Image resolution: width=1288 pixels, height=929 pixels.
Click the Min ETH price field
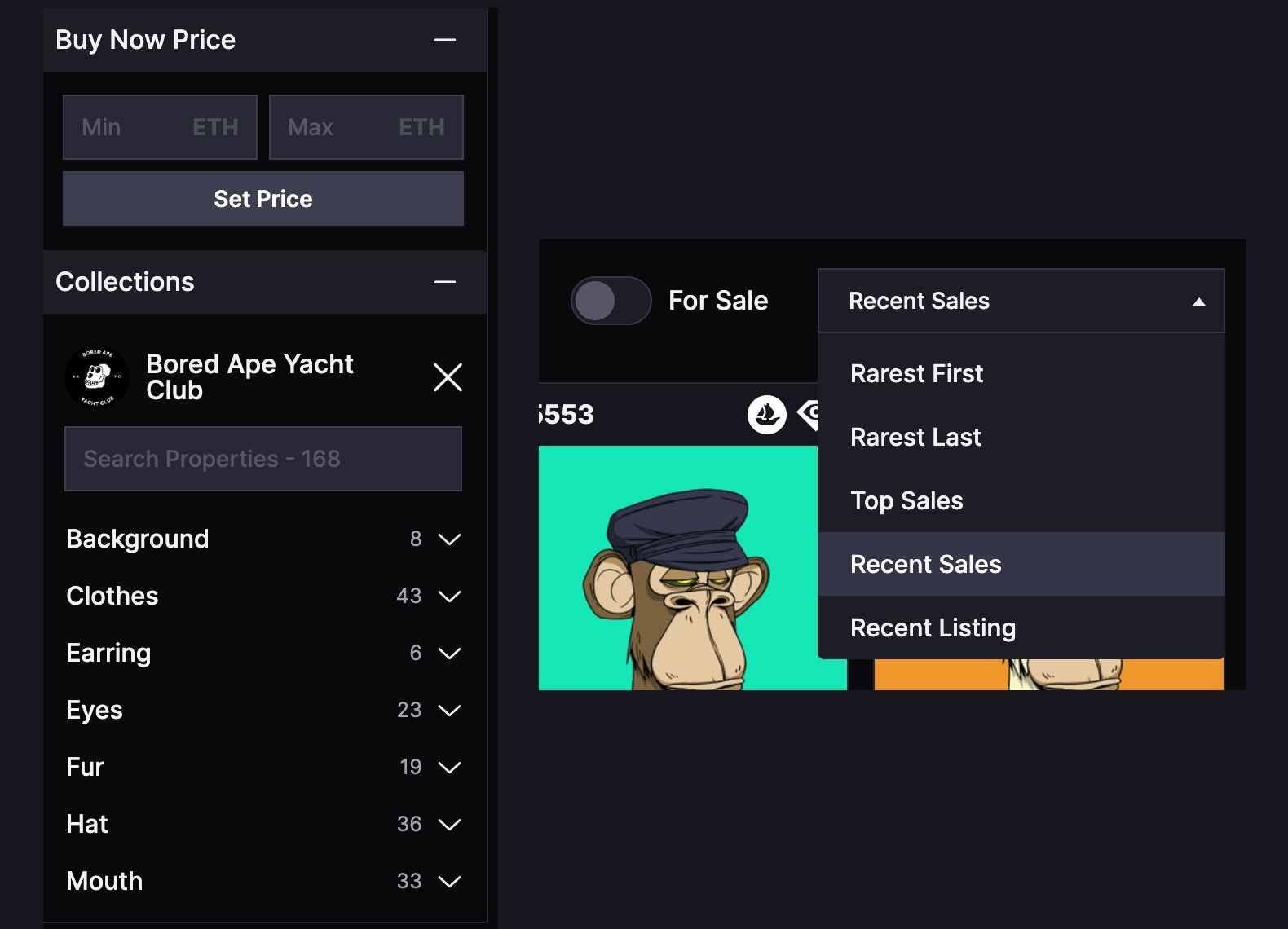[159, 126]
